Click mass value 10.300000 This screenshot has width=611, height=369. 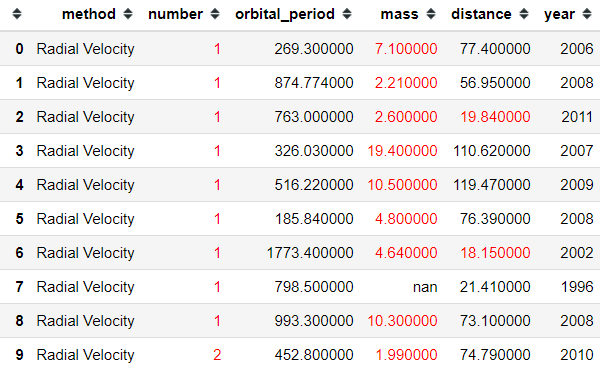coord(402,320)
